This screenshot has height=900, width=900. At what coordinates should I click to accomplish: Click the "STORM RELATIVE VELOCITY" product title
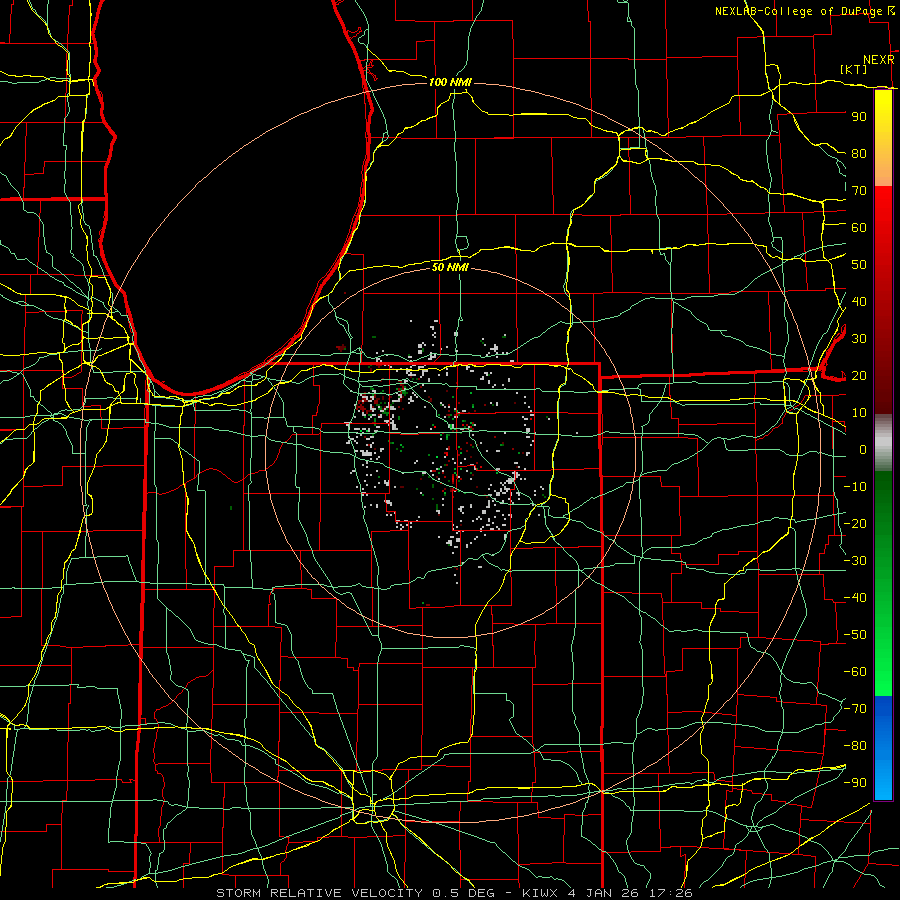pyautogui.click(x=319, y=893)
